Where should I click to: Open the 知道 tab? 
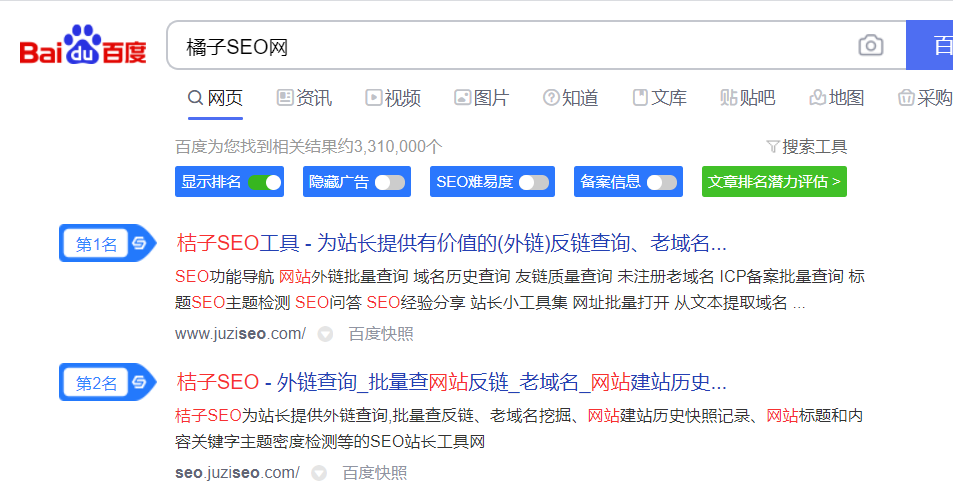pyautogui.click(x=570, y=98)
